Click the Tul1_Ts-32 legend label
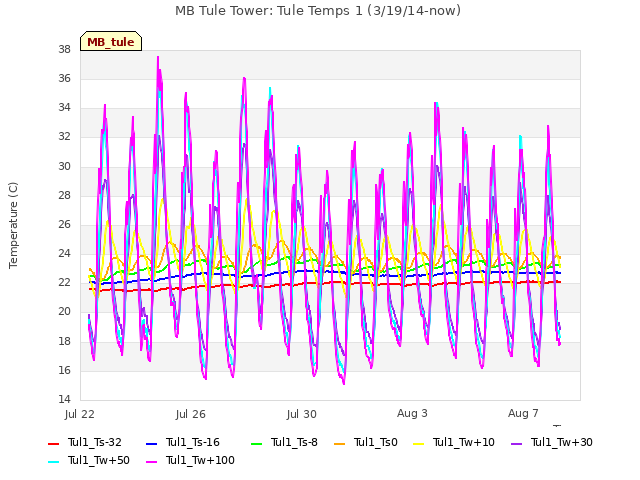640x480 pixels. pos(95,442)
